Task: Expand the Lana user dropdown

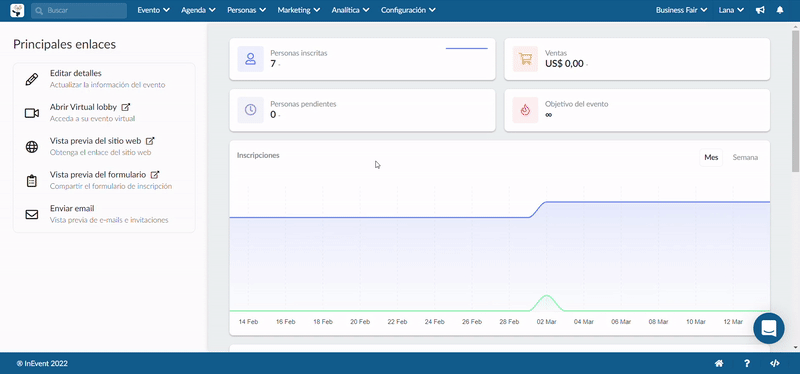Action: pos(731,10)
